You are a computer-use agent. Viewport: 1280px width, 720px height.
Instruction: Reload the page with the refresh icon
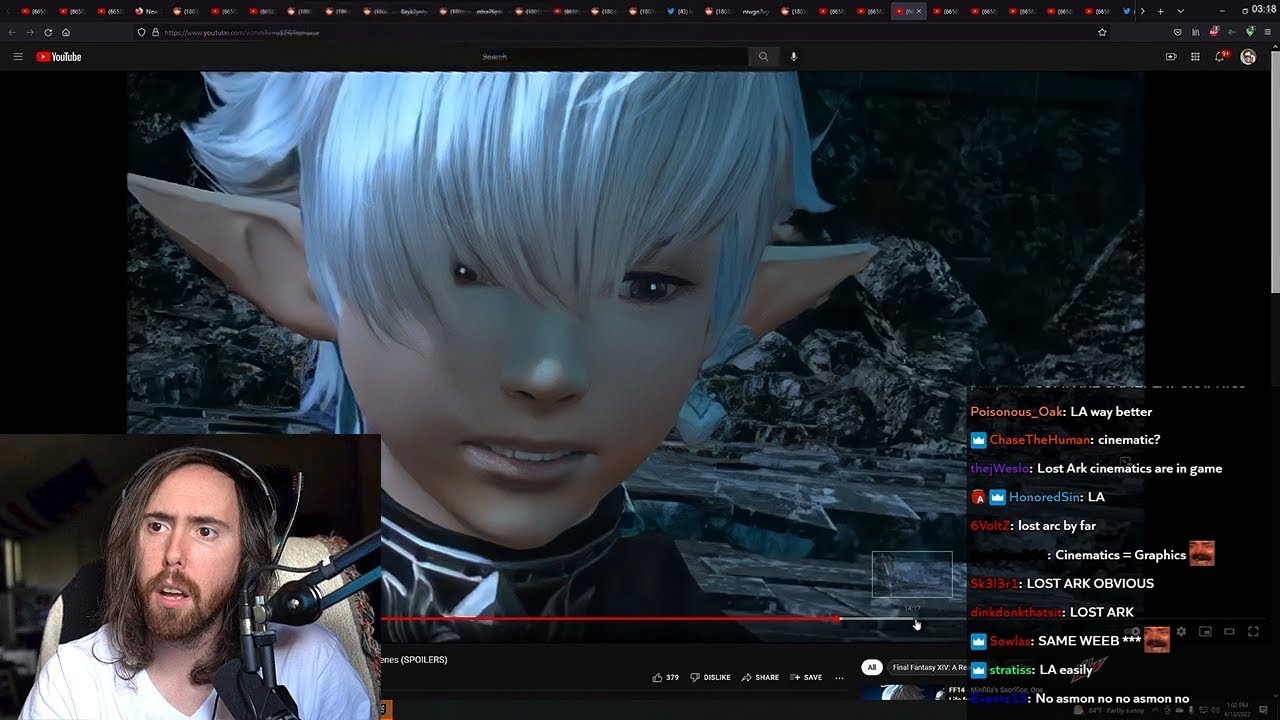point(48,32)
